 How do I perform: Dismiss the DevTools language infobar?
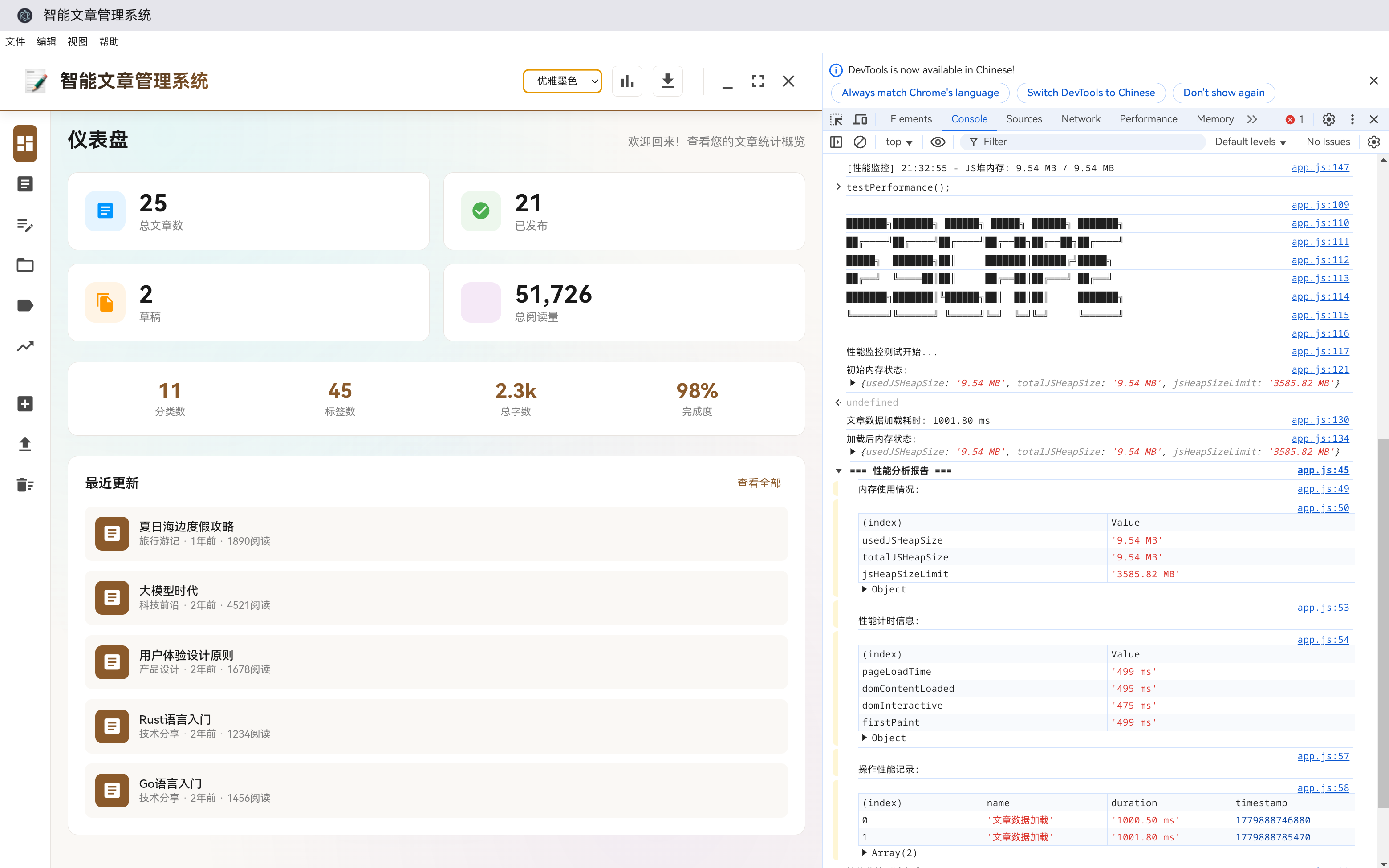tap(1373, 81)
